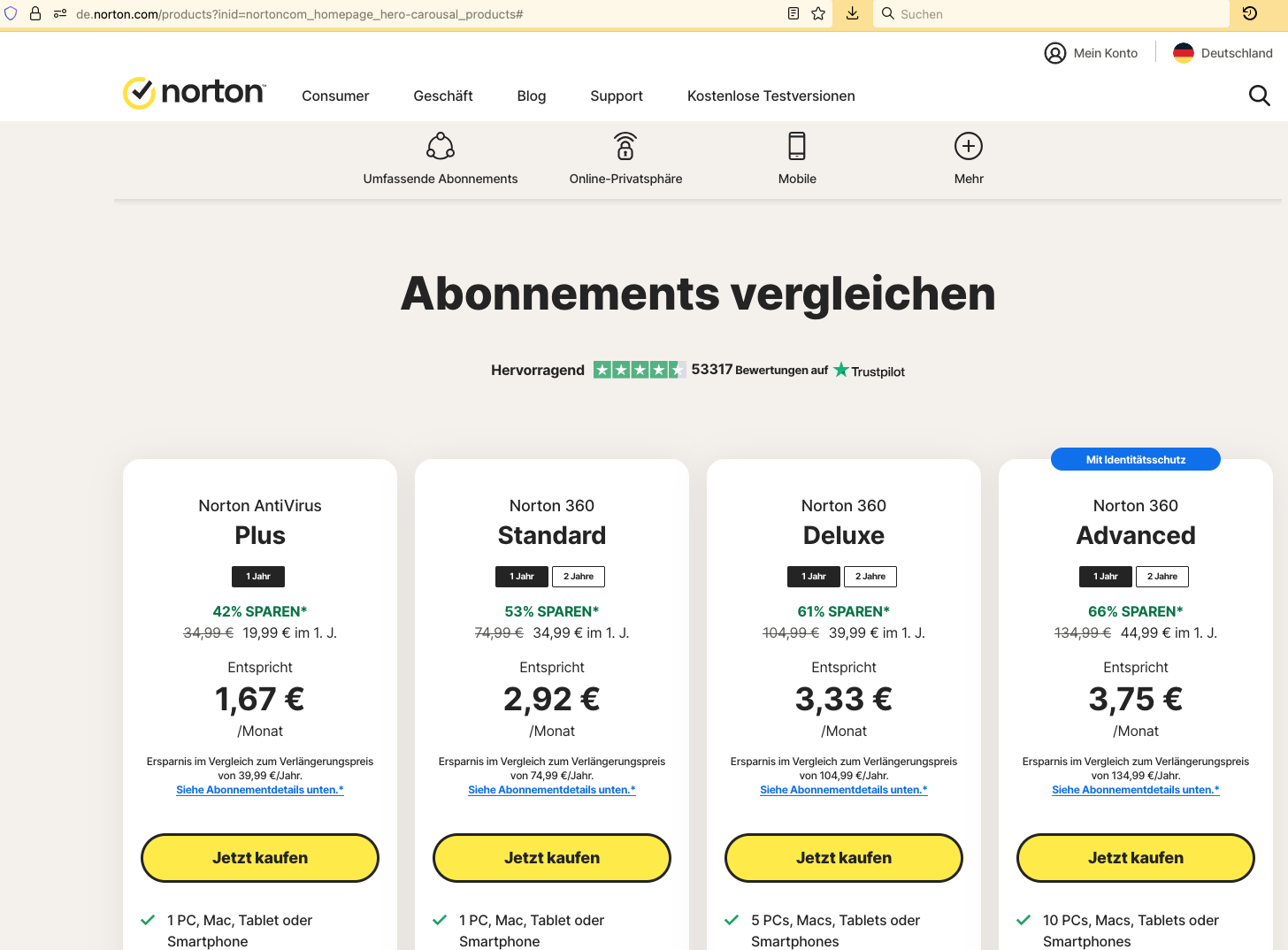
Task: Go to Kostenlose Testversionen
Action: click(x=771, y=96)
